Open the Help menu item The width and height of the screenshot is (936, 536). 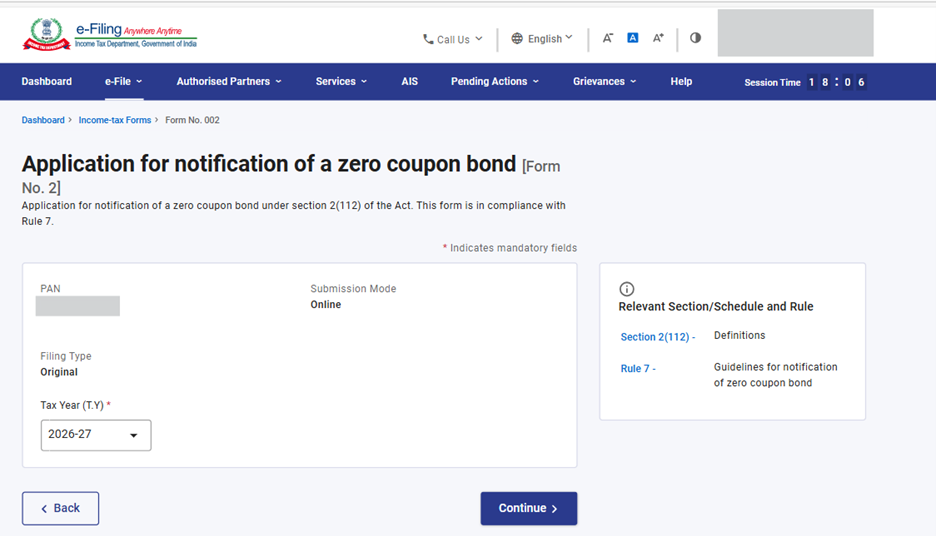(x=681, y=82)
